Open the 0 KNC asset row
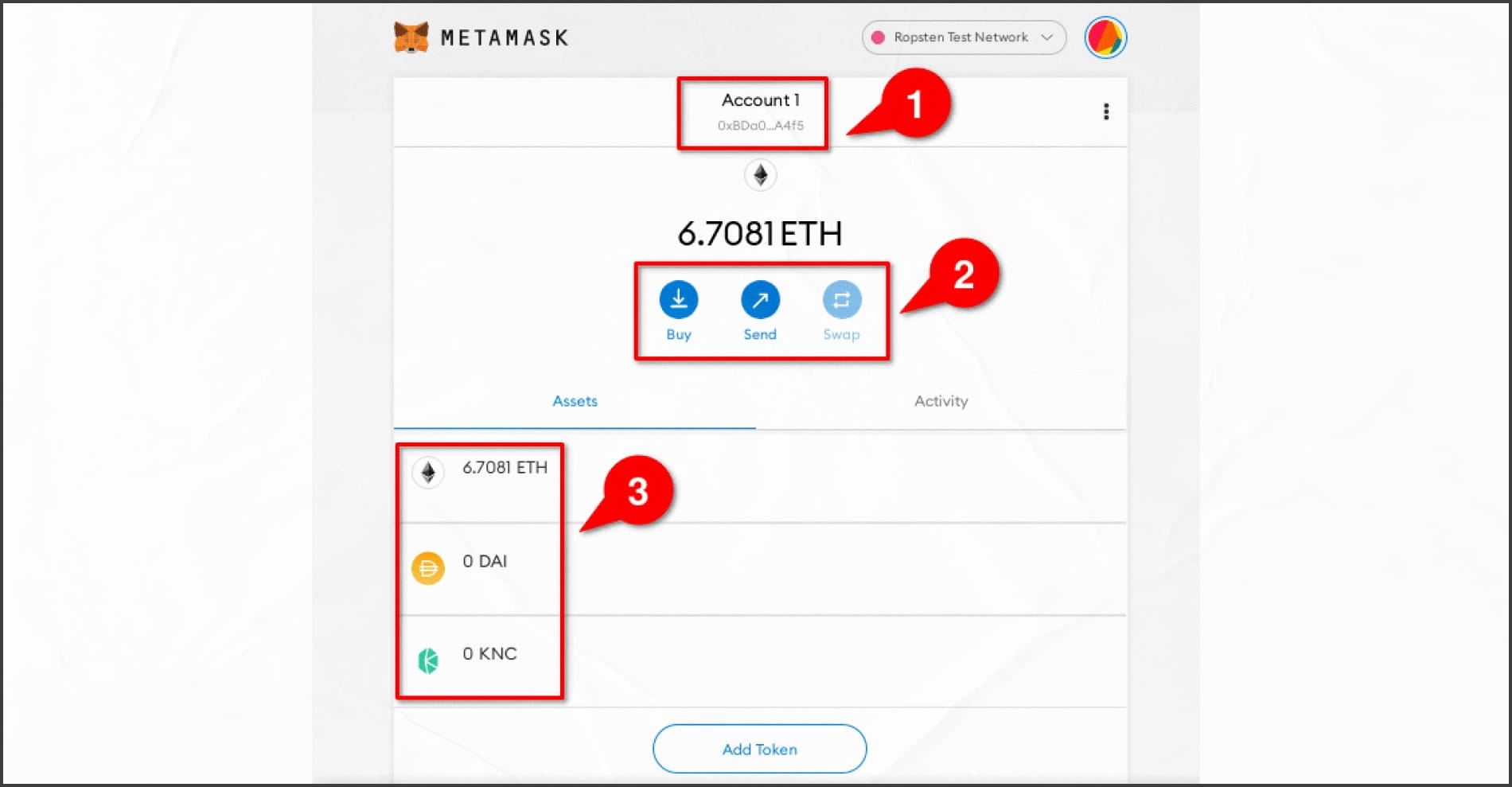This screenshot has width=1512, height=787. tap(760, 661)
